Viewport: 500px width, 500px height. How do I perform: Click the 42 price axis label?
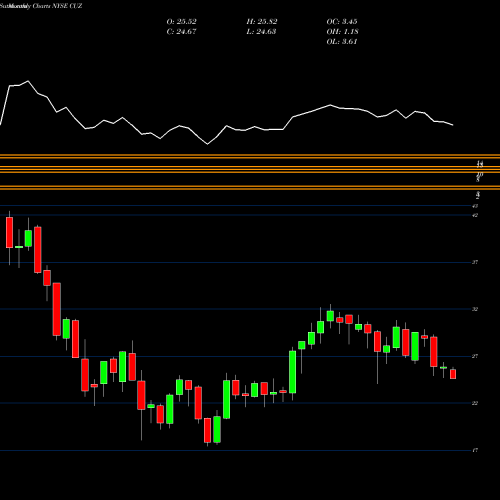[475, 215]
